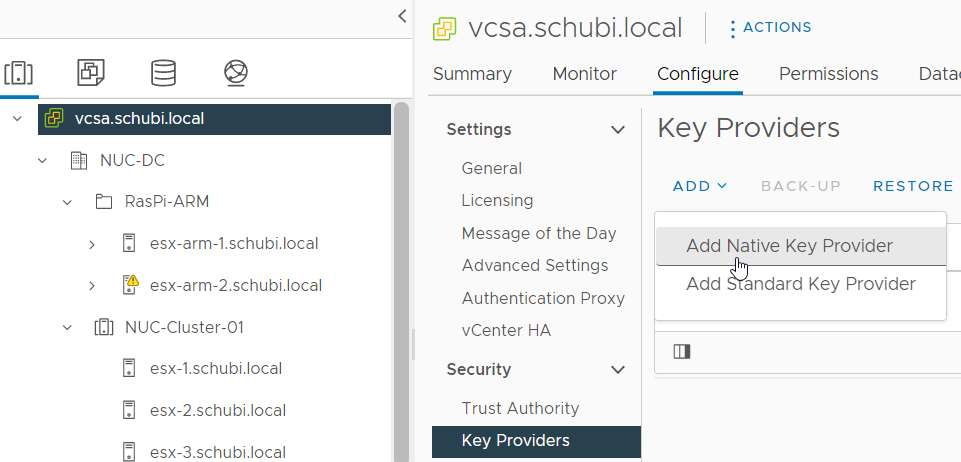
Task: Click the RESTORE key provider button
Action: coord(913,186)
